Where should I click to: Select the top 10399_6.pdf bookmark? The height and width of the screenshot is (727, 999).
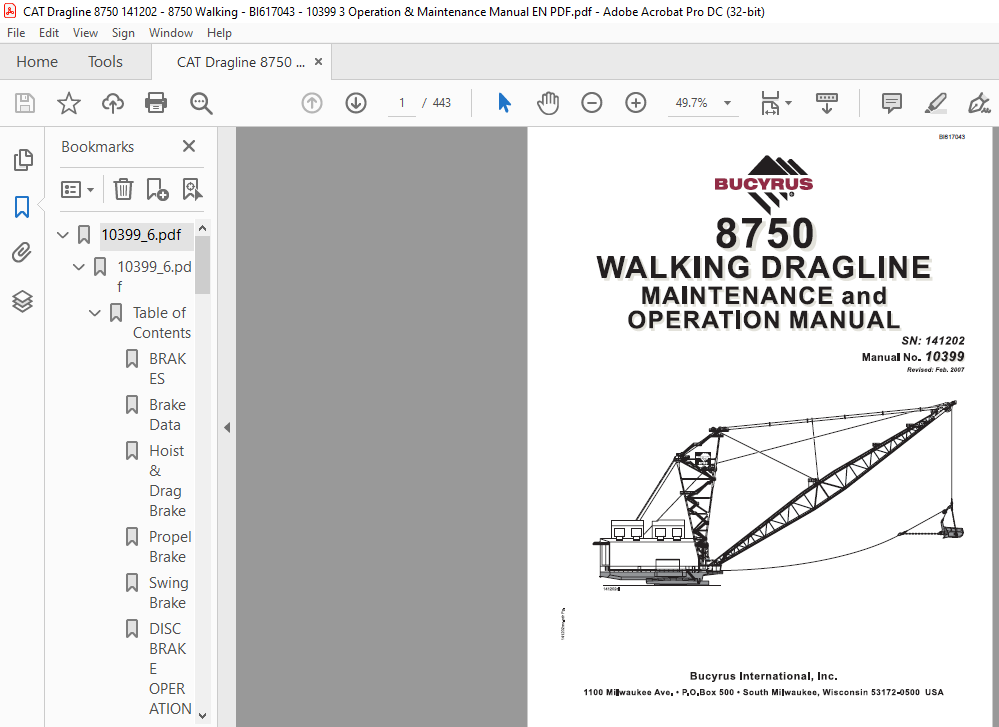(141, 235)
